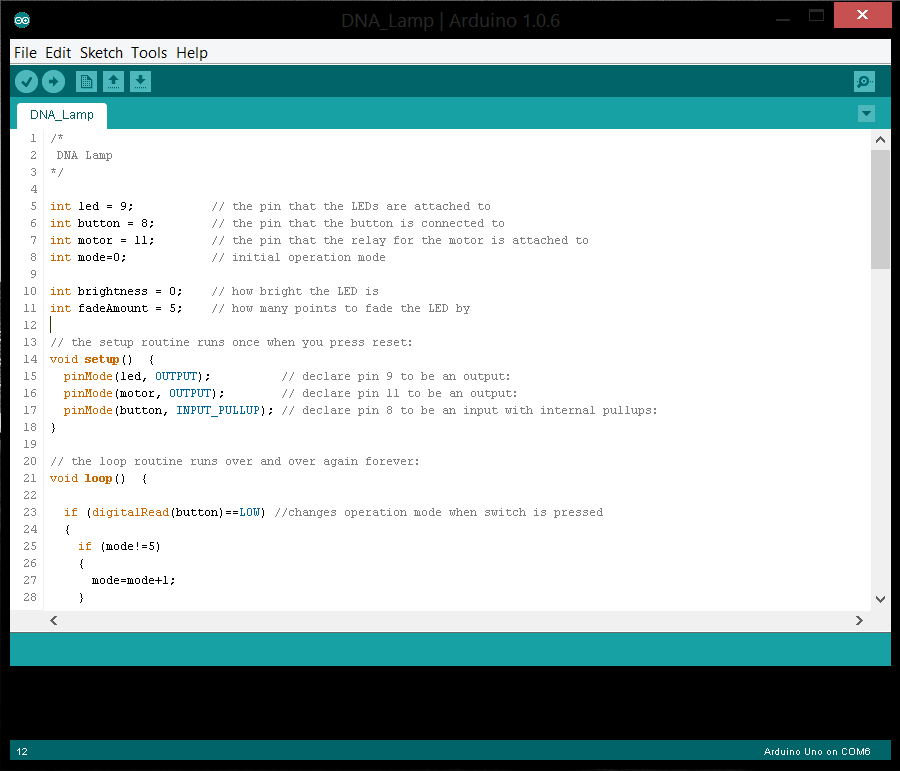This screenshot has width=900, height=771.
Task: Open a sketch using the Open icon
Action: tap(113, 81)
